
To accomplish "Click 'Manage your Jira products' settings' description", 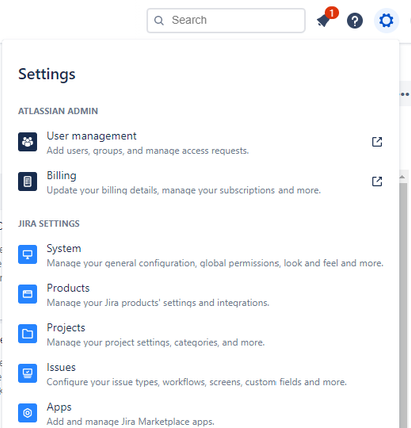I will coord(158,303).
